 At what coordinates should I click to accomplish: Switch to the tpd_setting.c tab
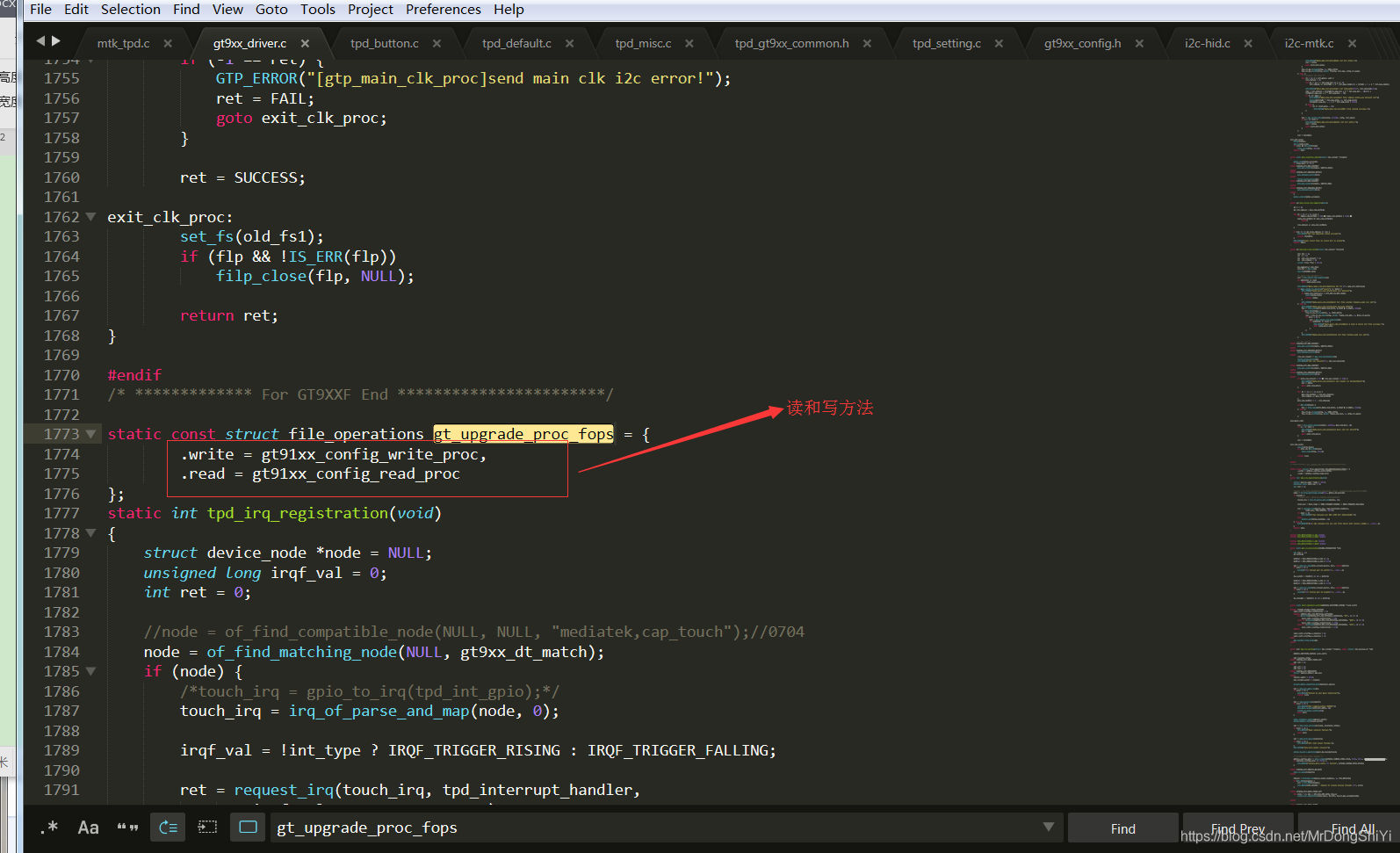point(946,43)
